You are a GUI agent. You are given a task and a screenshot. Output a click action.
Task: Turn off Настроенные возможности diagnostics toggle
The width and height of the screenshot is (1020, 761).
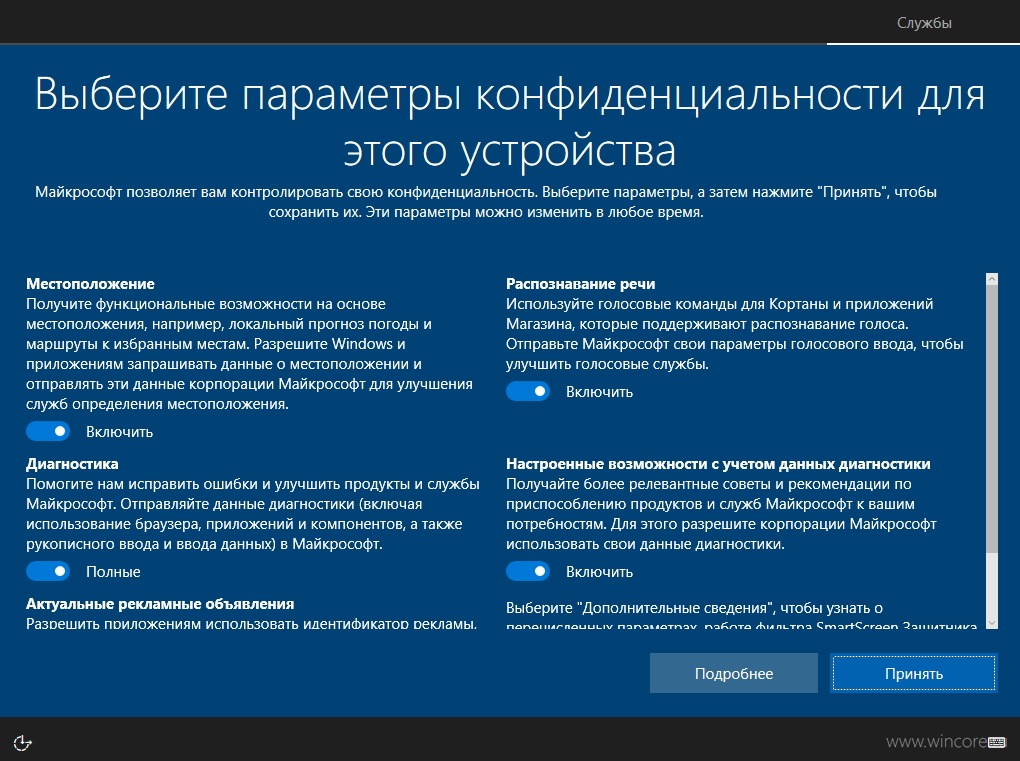click(x=528, y=571)
